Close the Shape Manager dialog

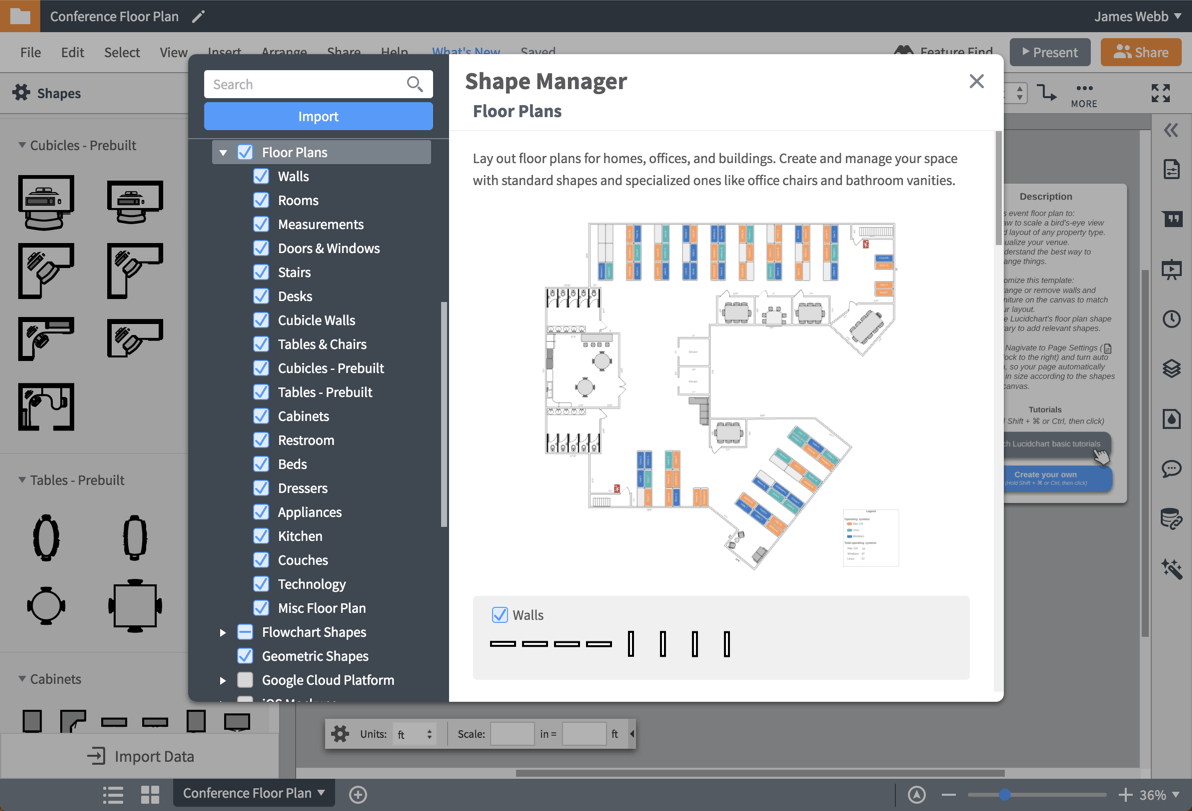click(x=977, y=81)
